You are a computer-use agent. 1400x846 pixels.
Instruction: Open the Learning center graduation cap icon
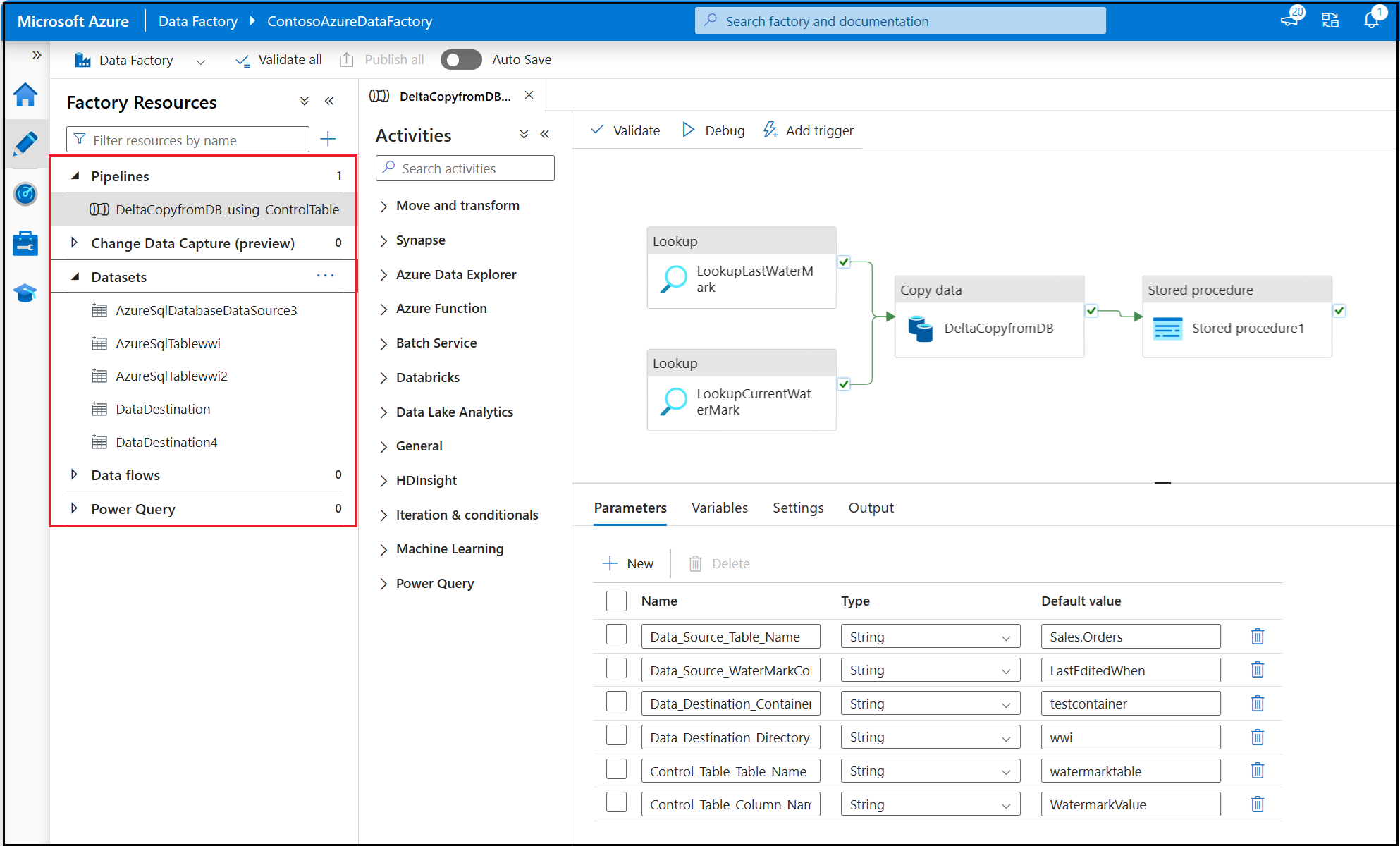[x=25, y=293]
